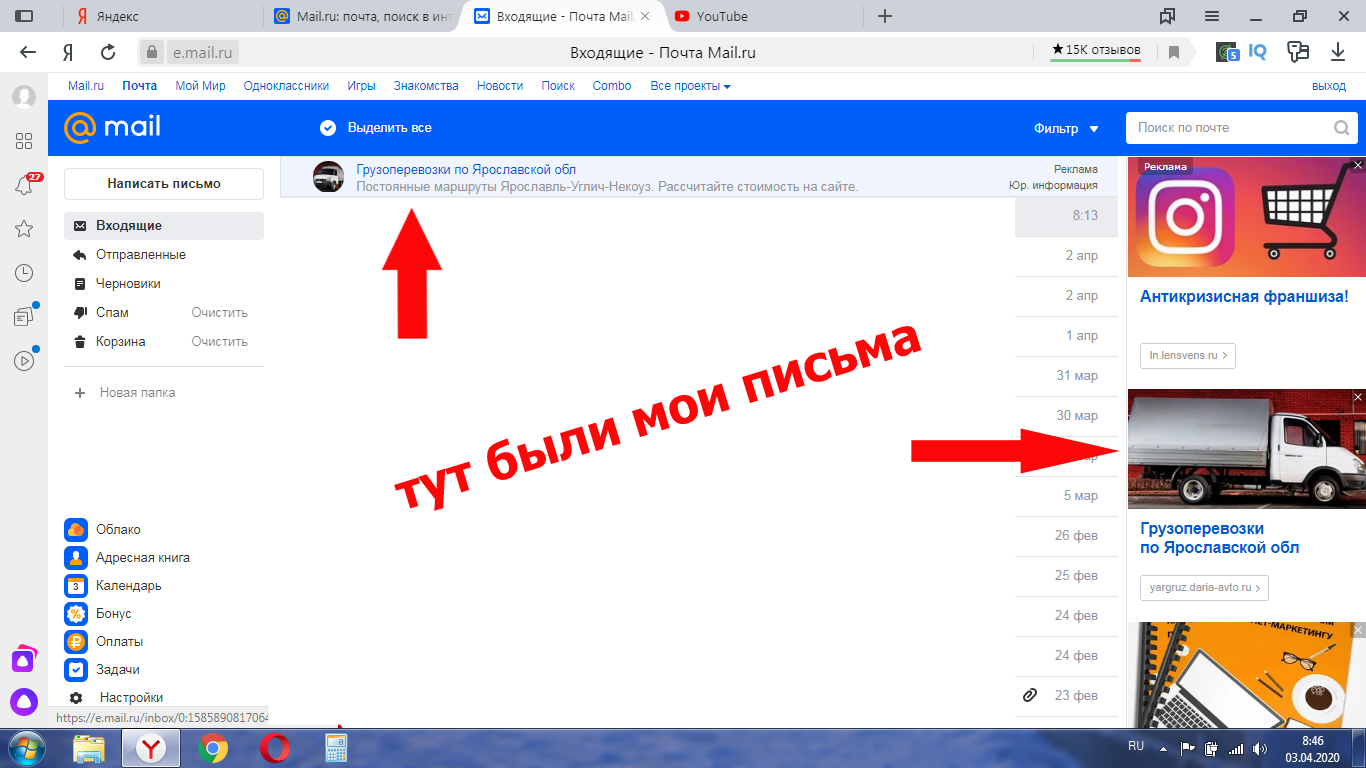
Task: Switch to the YouTube browser tab
Action: click(722, 16)
